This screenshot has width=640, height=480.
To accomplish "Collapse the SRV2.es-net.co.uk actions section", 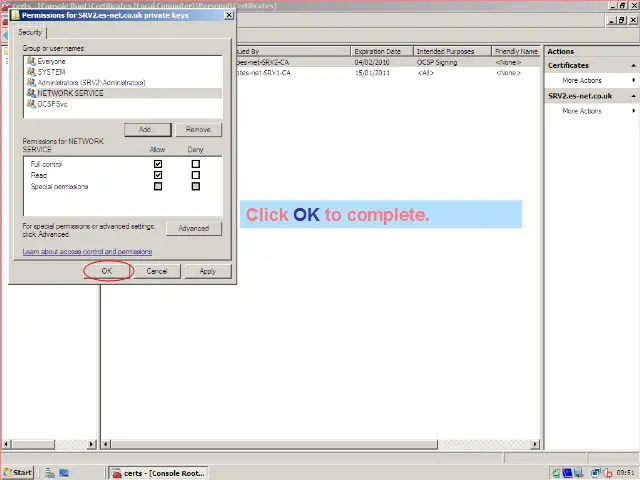I will (633, 96).
